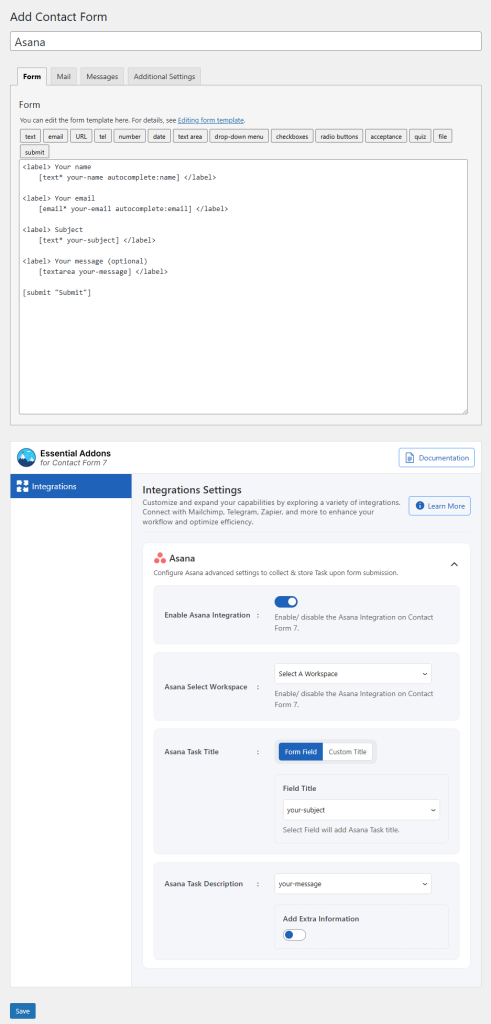Image resolution: width=491 pixels, height=1024 pixels.
Task: Switch to the Messages tab
Action: click(x=102, y=76)
